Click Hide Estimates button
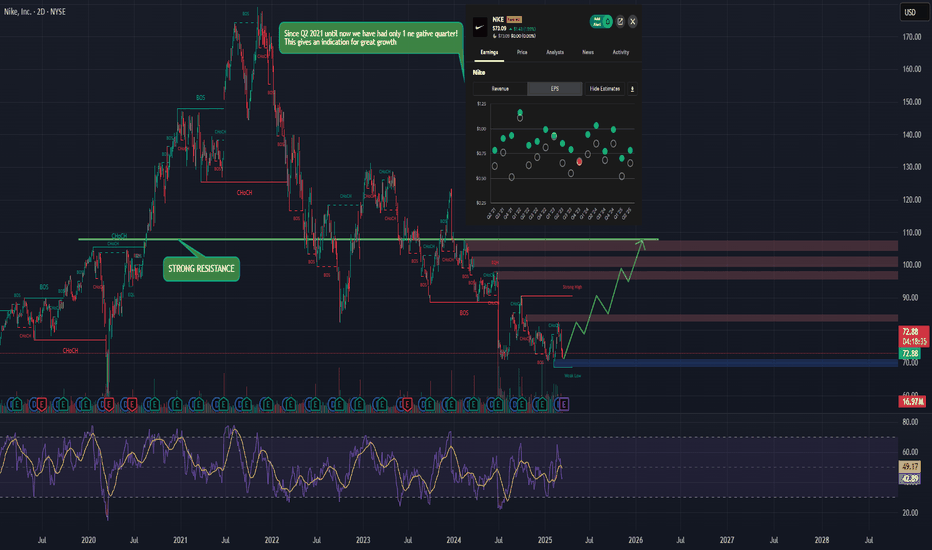The width and height of the screenshot is (932, 550). [604, 89]
